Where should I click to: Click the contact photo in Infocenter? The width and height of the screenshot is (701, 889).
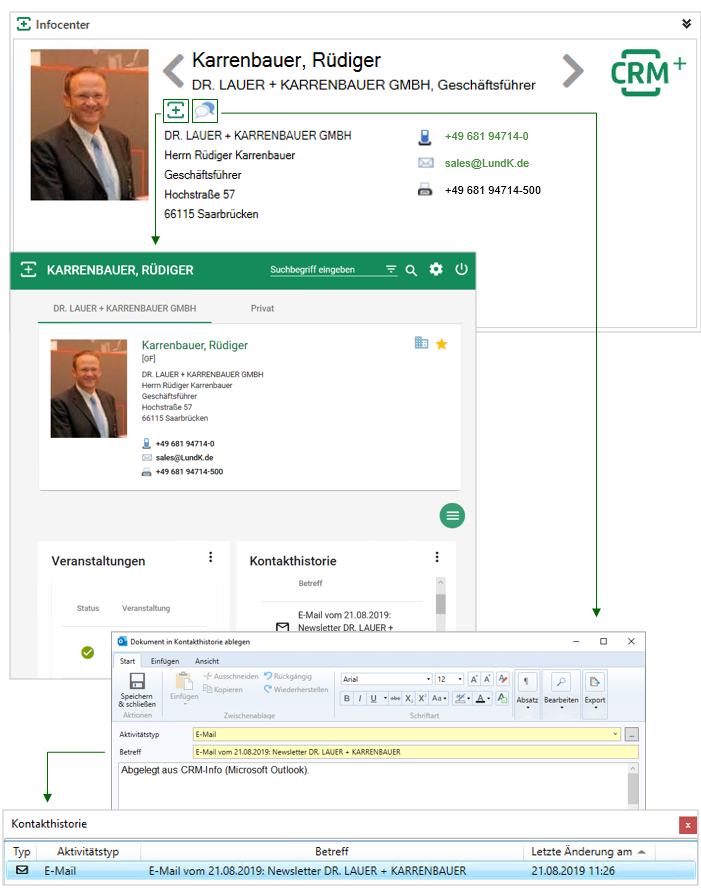(90, 125)
